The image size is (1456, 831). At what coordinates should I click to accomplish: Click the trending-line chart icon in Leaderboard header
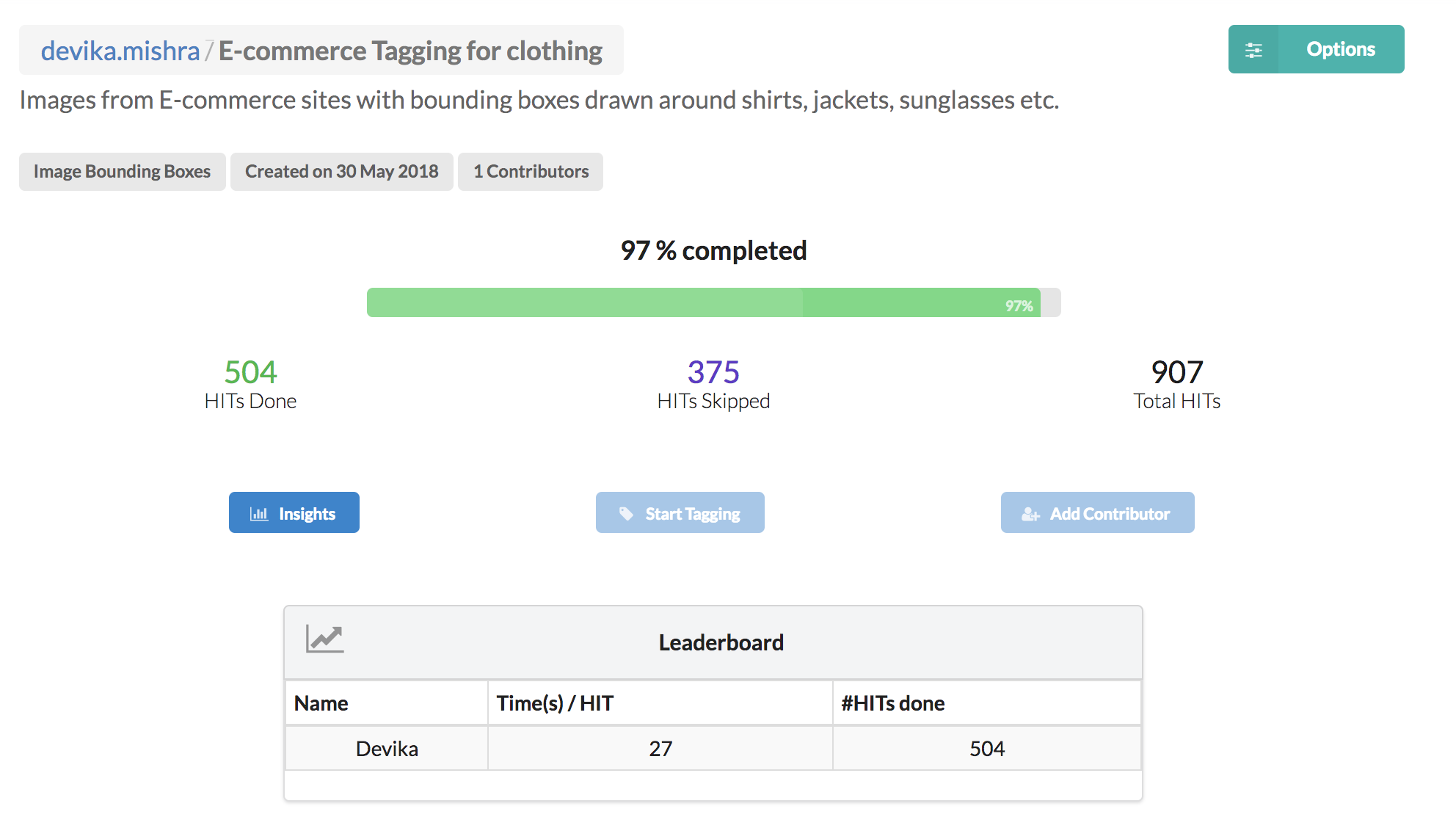(x=323, y=639)
